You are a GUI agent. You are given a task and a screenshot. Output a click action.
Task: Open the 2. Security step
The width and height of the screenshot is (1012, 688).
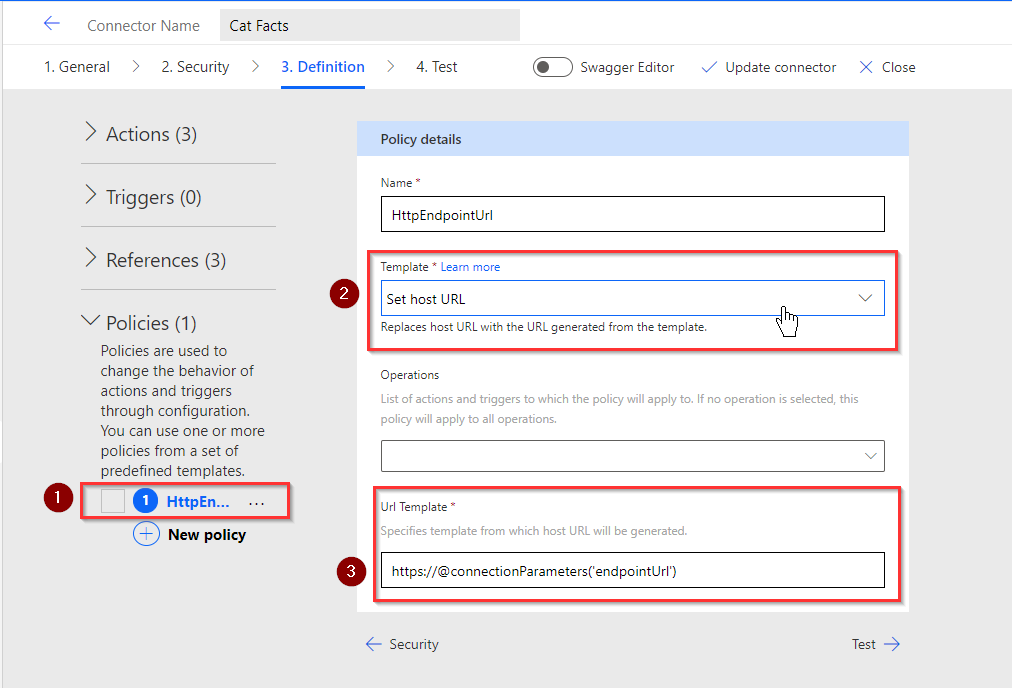click(195, 66)
